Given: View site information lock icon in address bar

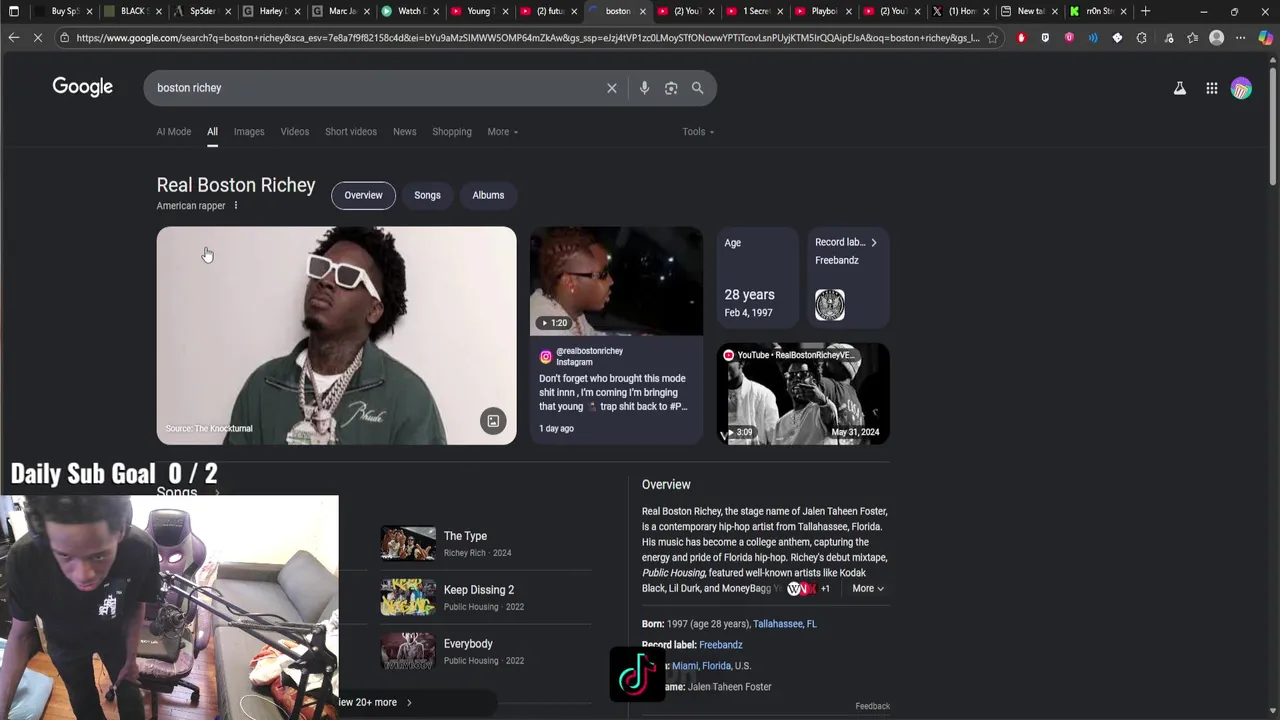Looking at the screenshot, I should point(64,38).
